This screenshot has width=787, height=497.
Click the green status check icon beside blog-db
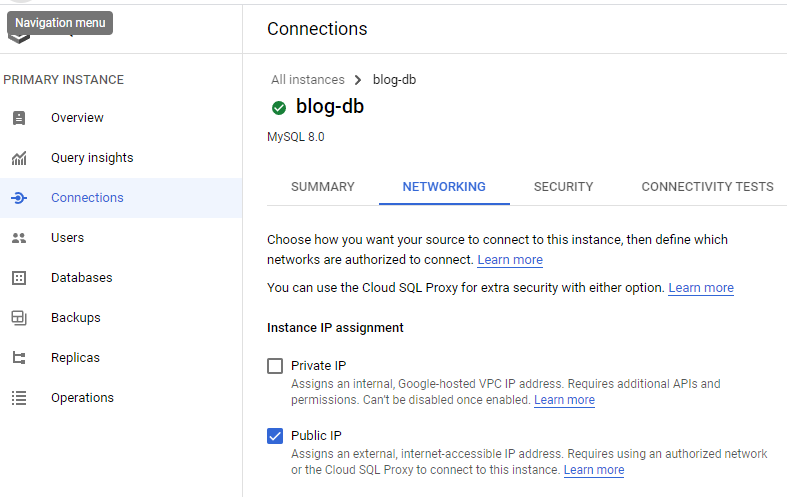[x=278, y=108]
